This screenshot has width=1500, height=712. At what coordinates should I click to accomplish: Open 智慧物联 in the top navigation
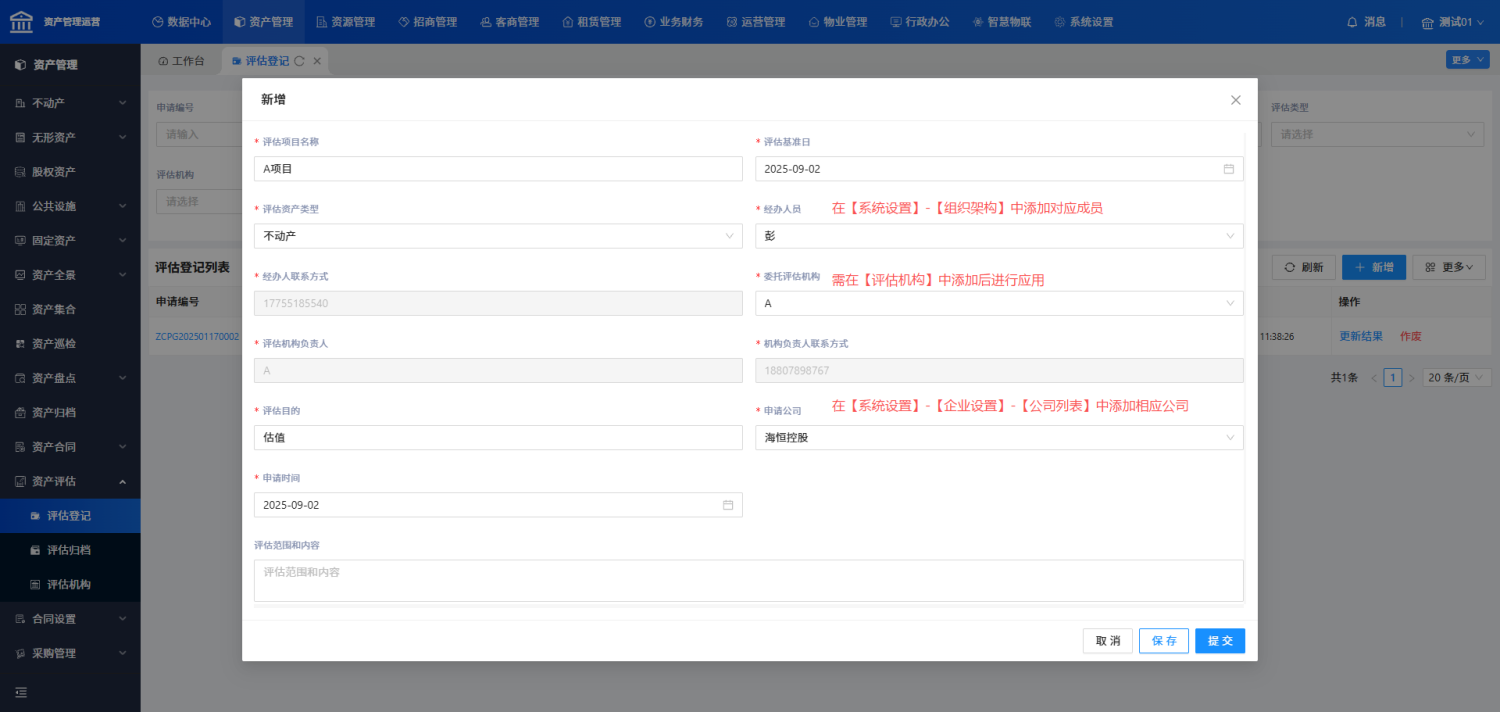[1001, 21]
